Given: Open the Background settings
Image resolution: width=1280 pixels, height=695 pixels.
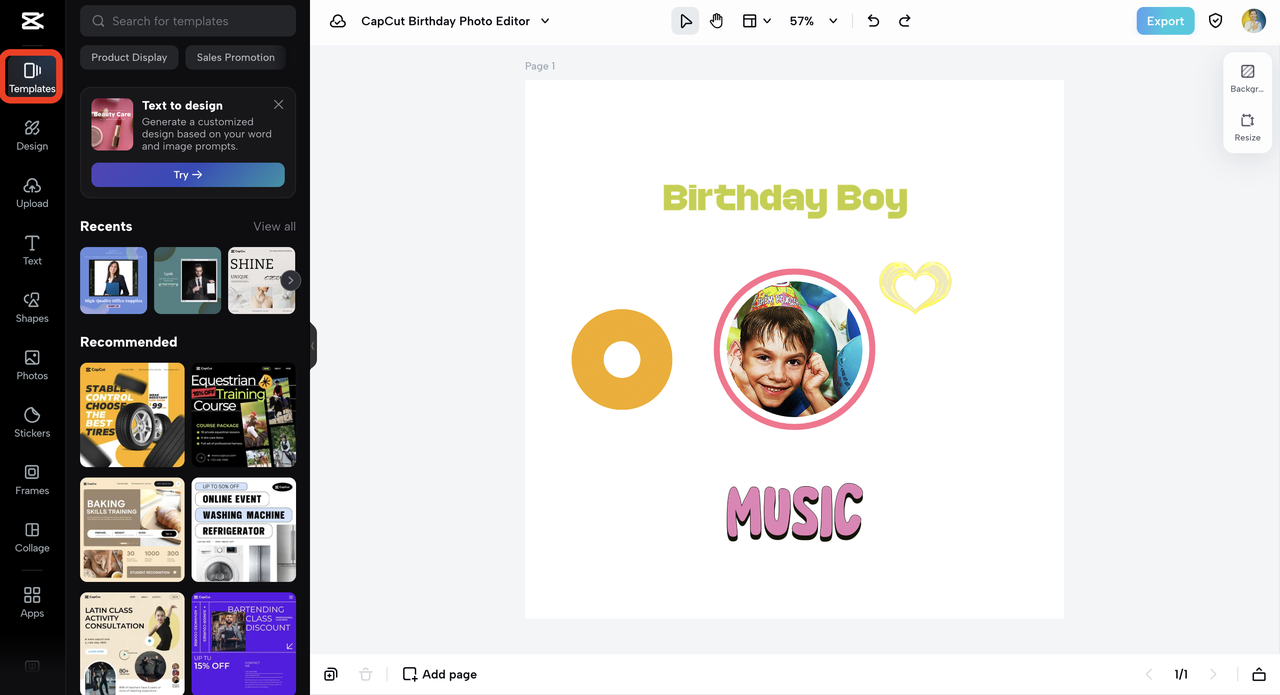Looking at the screenshot, I should click(x=1247, y=79).
